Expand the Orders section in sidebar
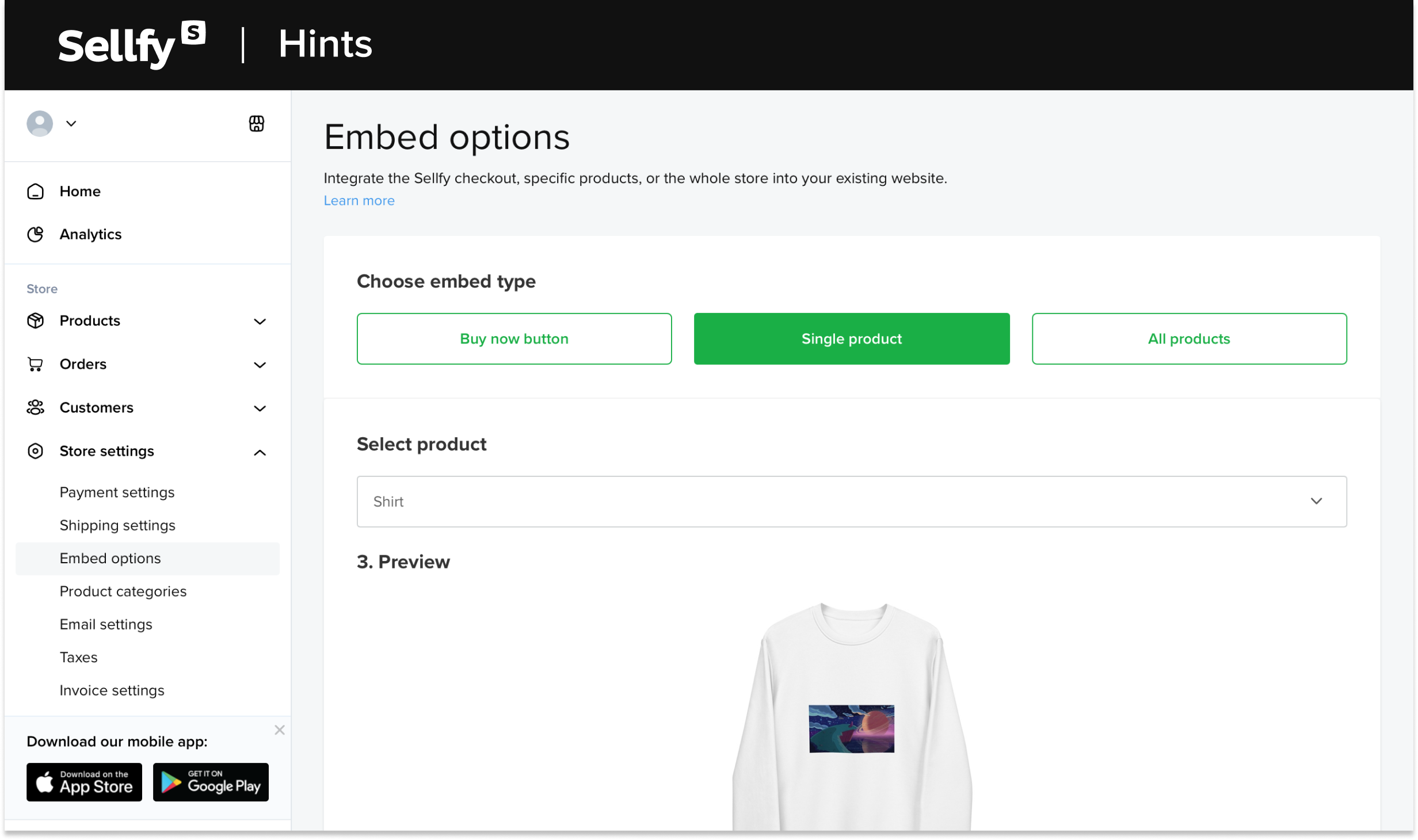Viewport: 1418px width, 840px height. (259, 364)
